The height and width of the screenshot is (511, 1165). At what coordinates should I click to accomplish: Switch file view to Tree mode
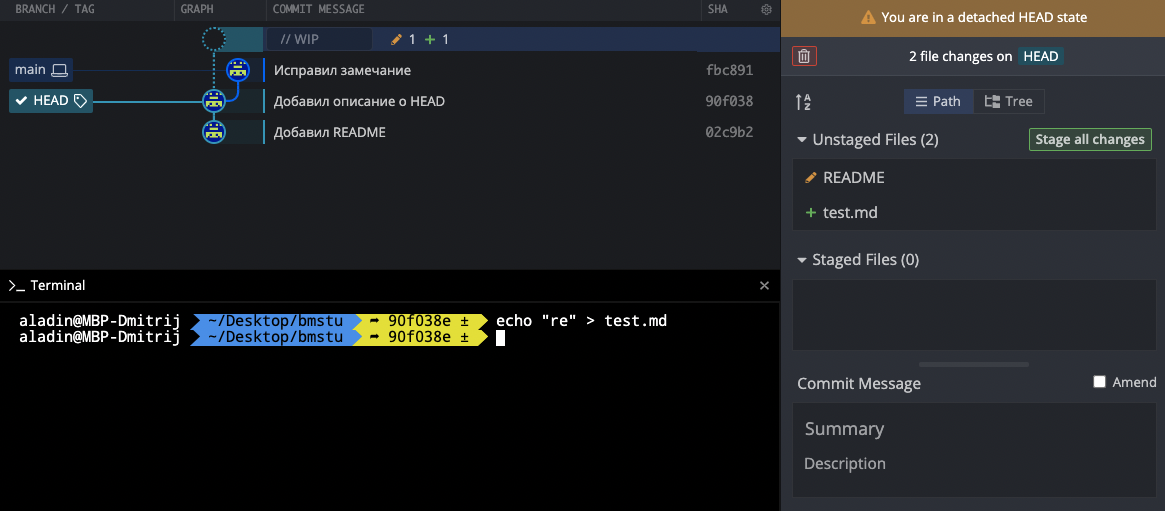point(1008,102)
